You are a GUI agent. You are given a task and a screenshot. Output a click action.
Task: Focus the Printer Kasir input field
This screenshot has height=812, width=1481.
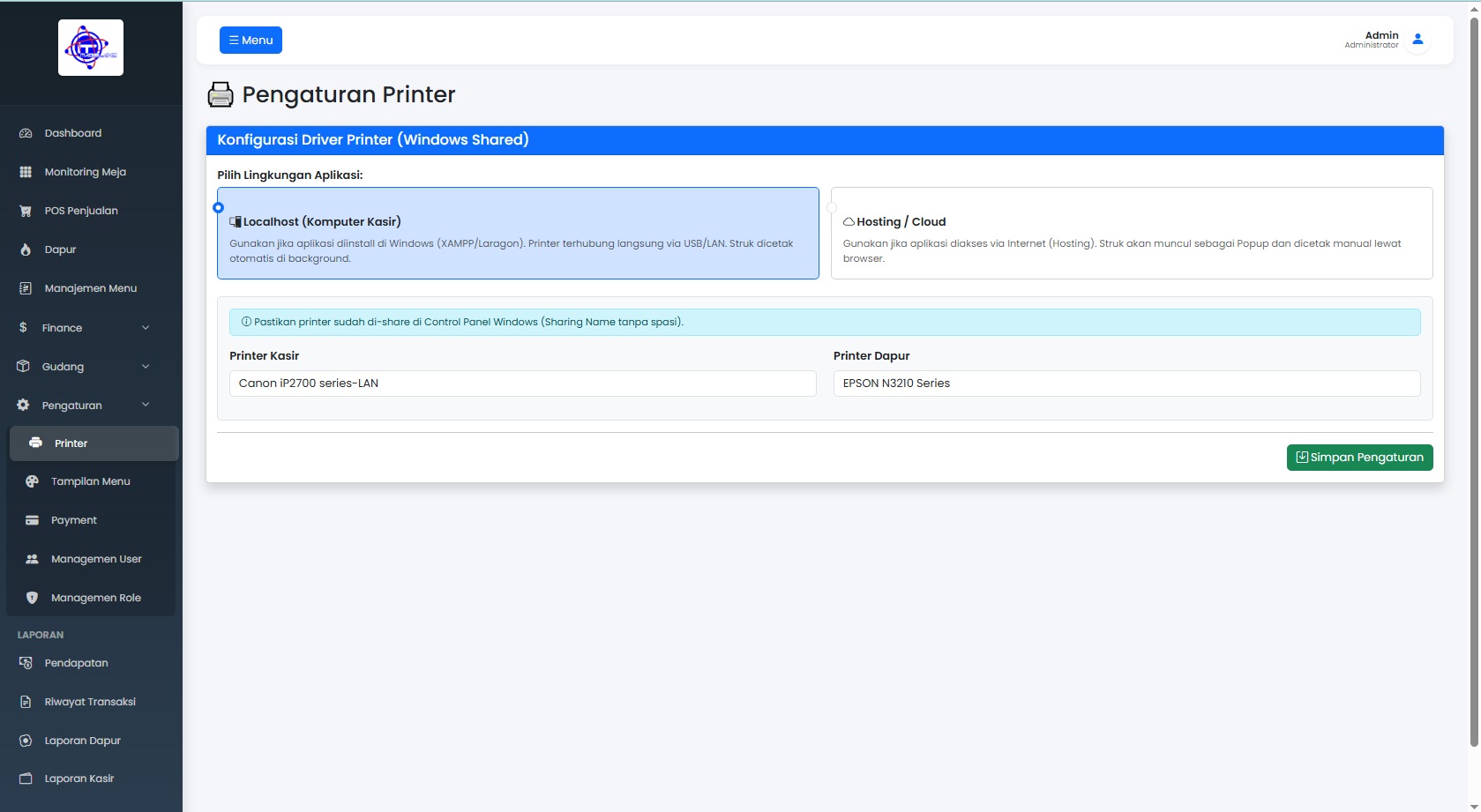coord(523,384)
